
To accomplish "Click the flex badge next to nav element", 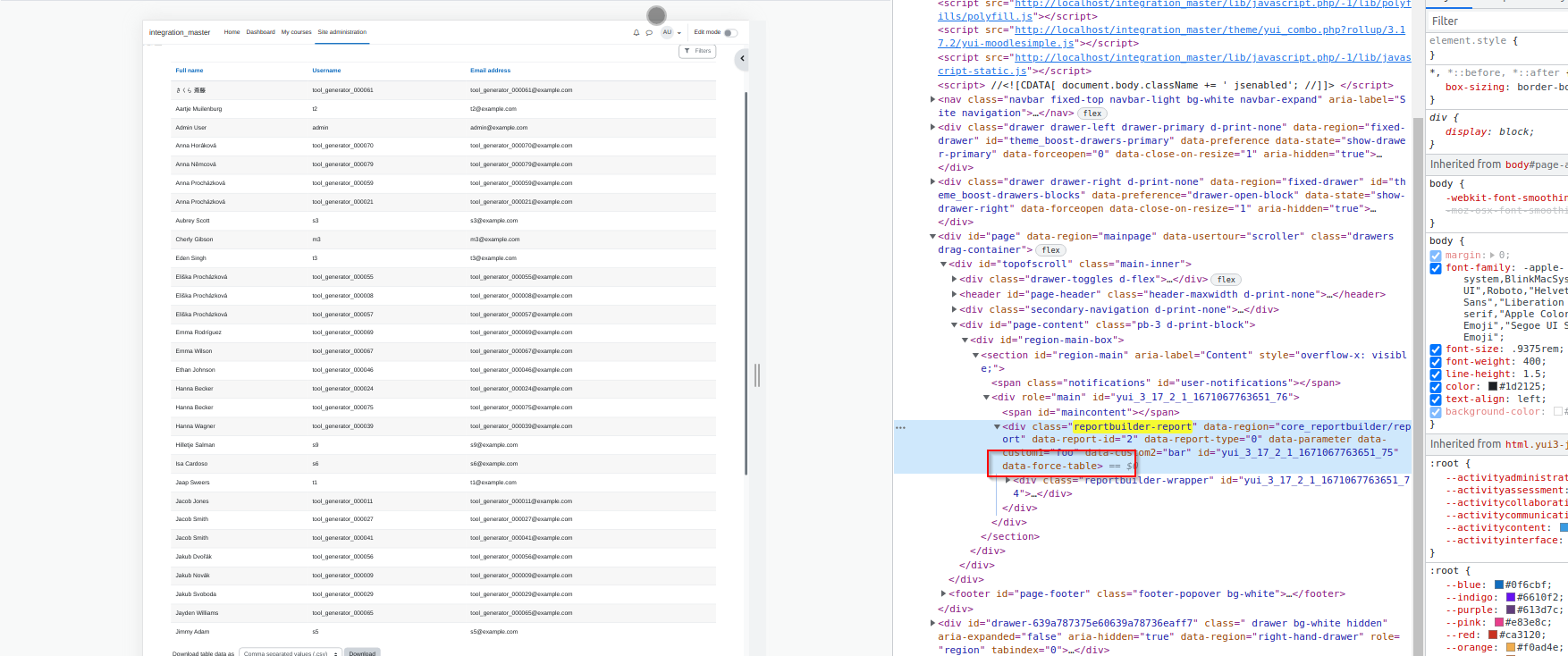I will tap(1092, 114).
